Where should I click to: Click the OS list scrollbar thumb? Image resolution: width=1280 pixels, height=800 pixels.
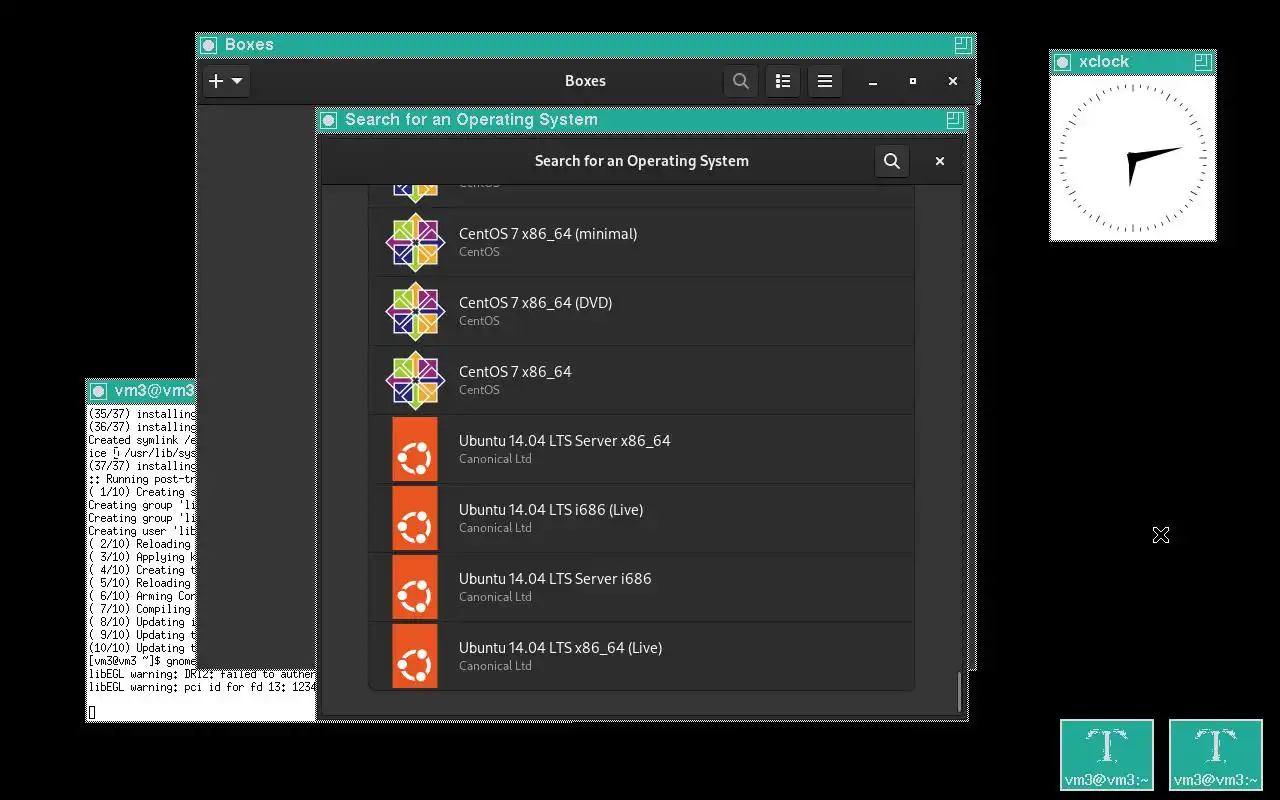[959, 692]
